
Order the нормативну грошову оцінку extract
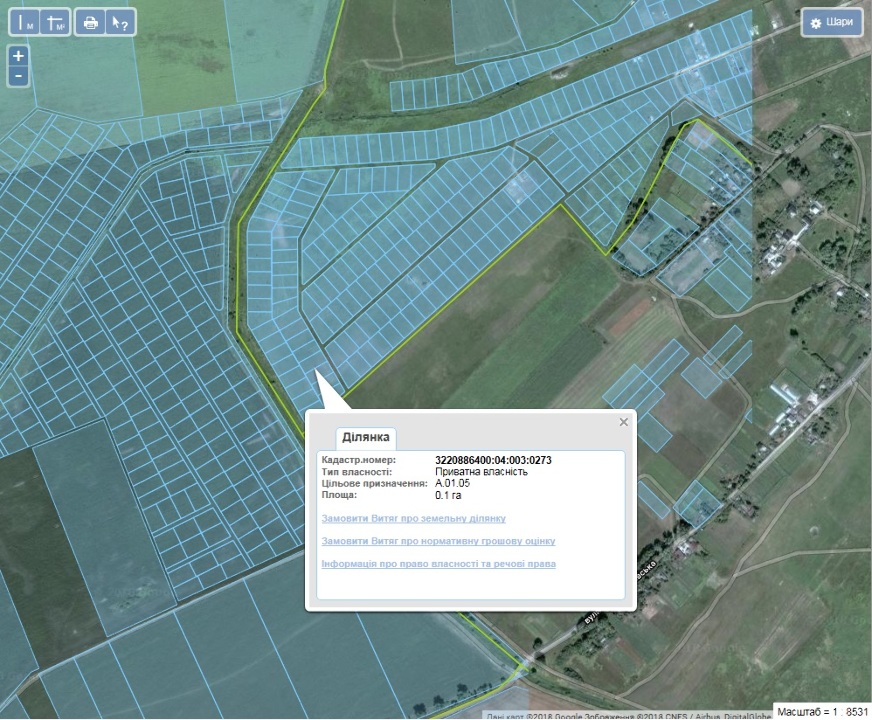(x=438, y=541)
